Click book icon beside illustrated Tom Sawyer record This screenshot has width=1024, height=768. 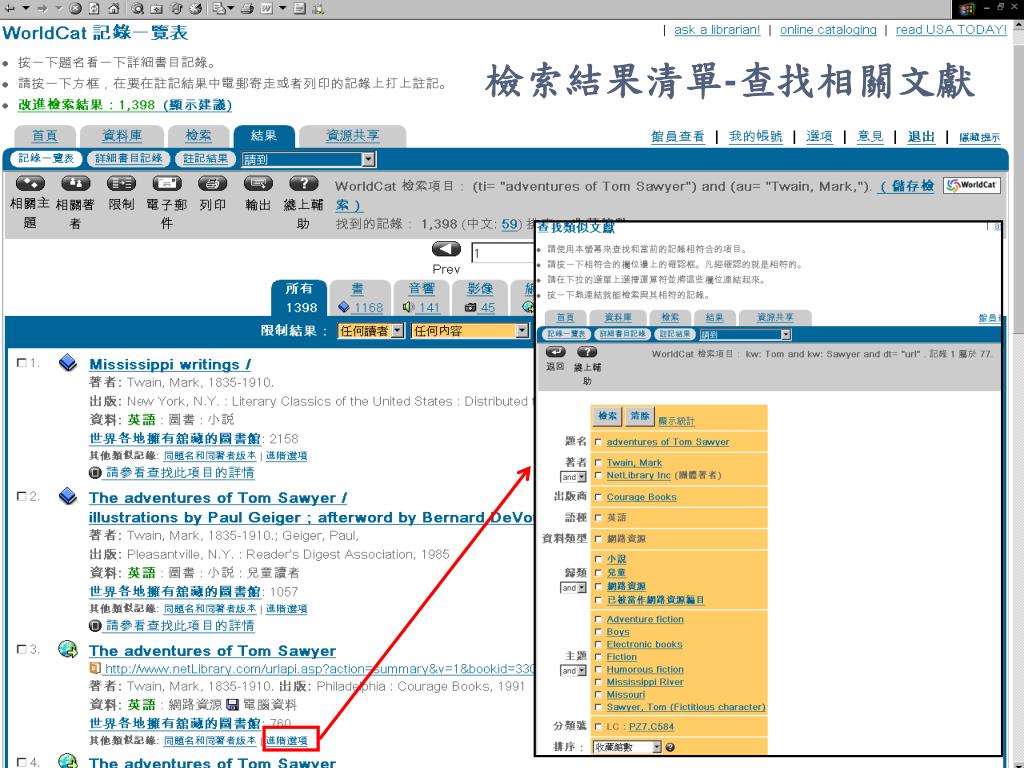pyautogui.click(x=67, y=496)
